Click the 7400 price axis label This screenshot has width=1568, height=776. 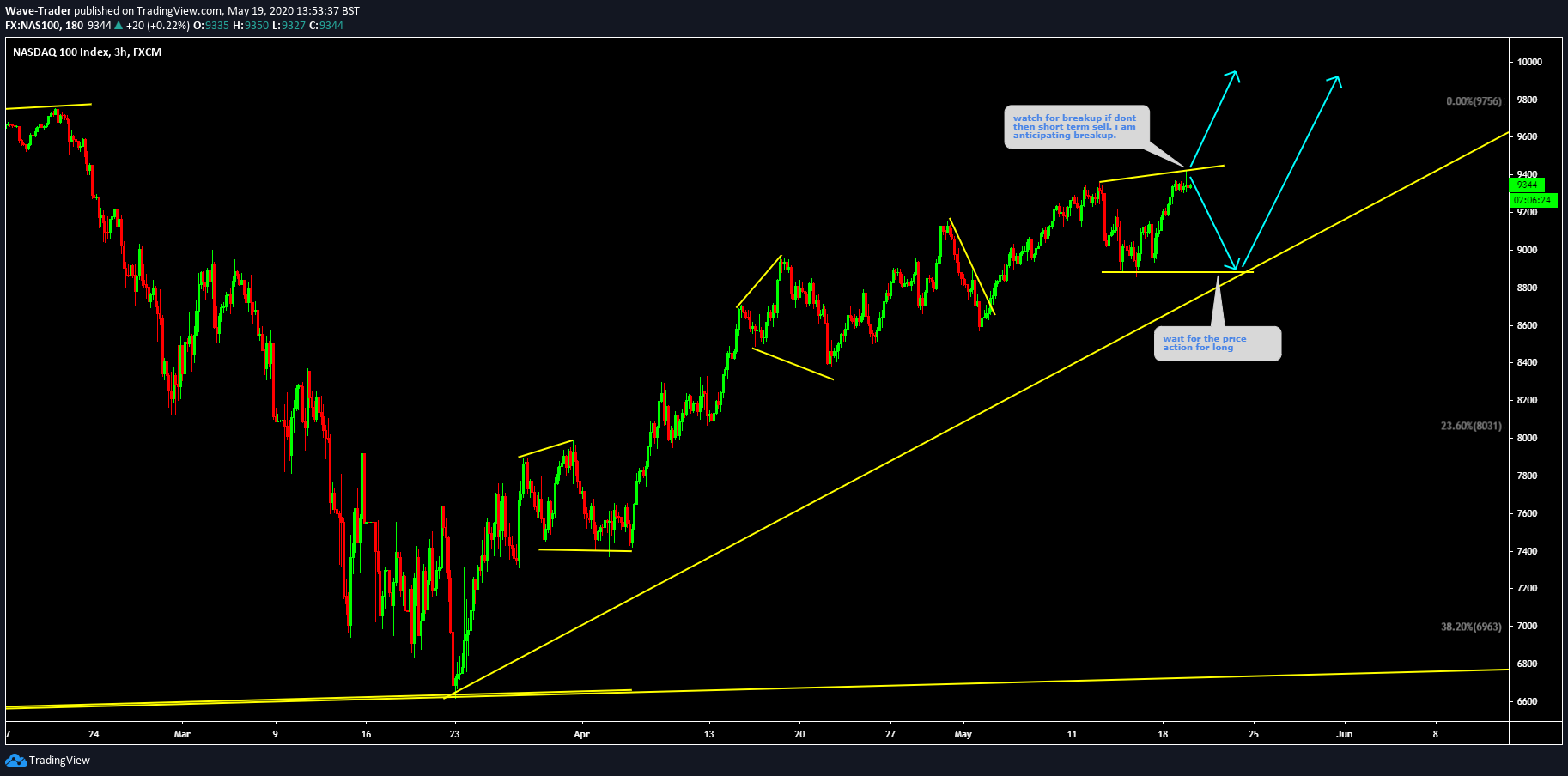[1527, 551]
